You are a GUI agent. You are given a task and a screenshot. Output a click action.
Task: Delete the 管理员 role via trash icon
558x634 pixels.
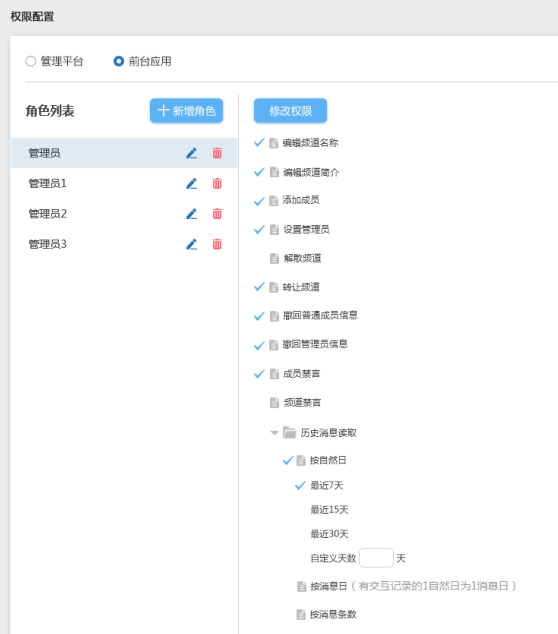pyautogui.click(x=217, y=153)
